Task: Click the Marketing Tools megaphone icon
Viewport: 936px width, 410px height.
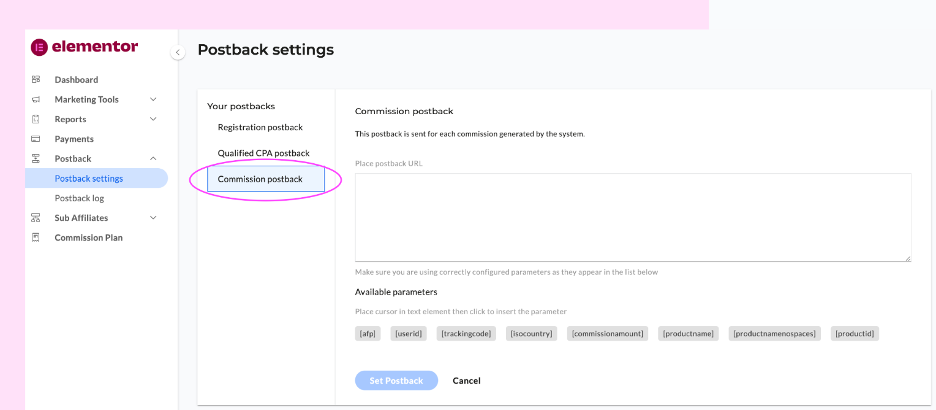Action: point(36,100)
